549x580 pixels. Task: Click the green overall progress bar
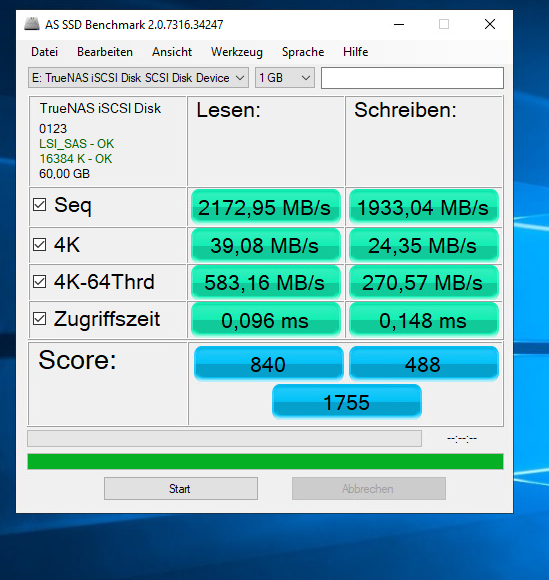pyautogui.click(x=265, y=461)
